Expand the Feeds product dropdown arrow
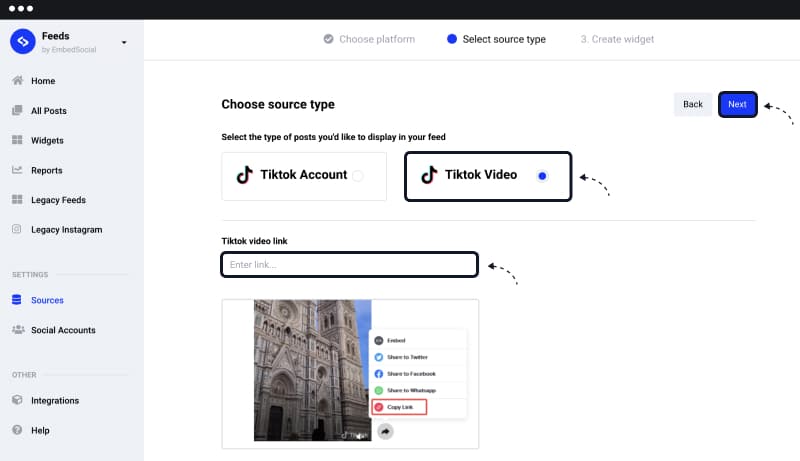This screenshot has height=461, width=800. [x=124, y=42]
